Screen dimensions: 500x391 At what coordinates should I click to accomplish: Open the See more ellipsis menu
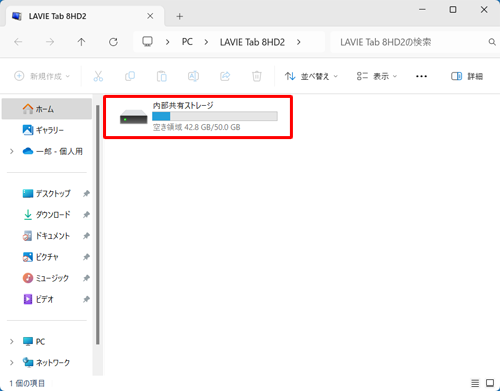[421, 76]
